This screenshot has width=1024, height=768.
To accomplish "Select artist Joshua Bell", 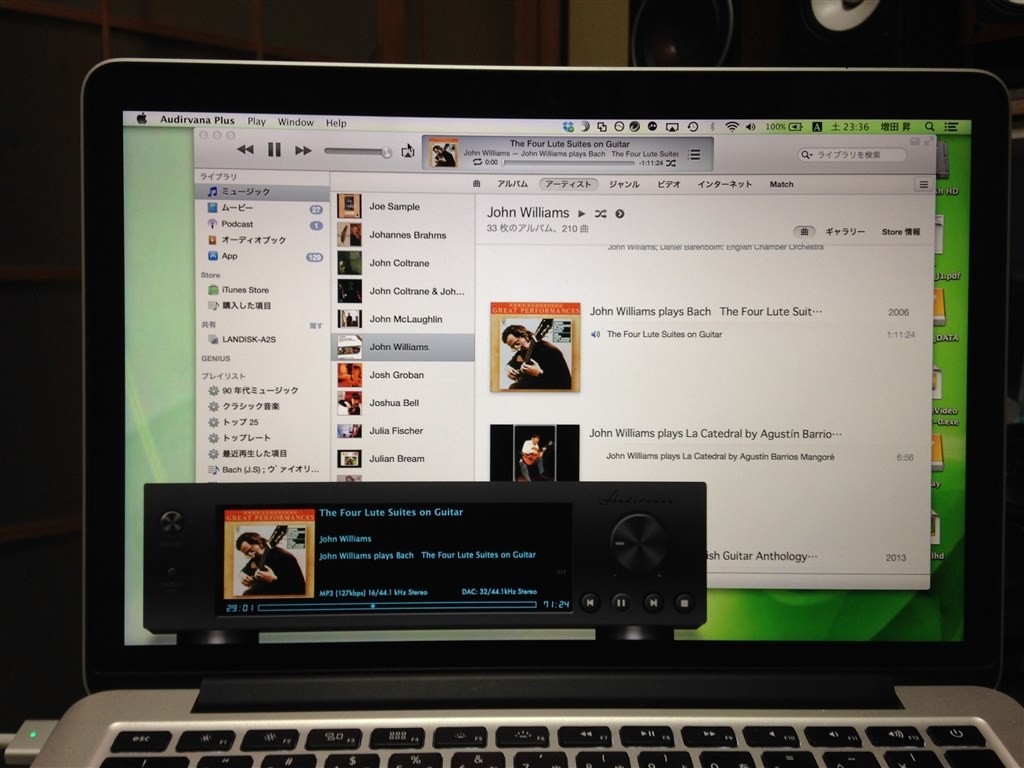I will click(x=403, y=403).
